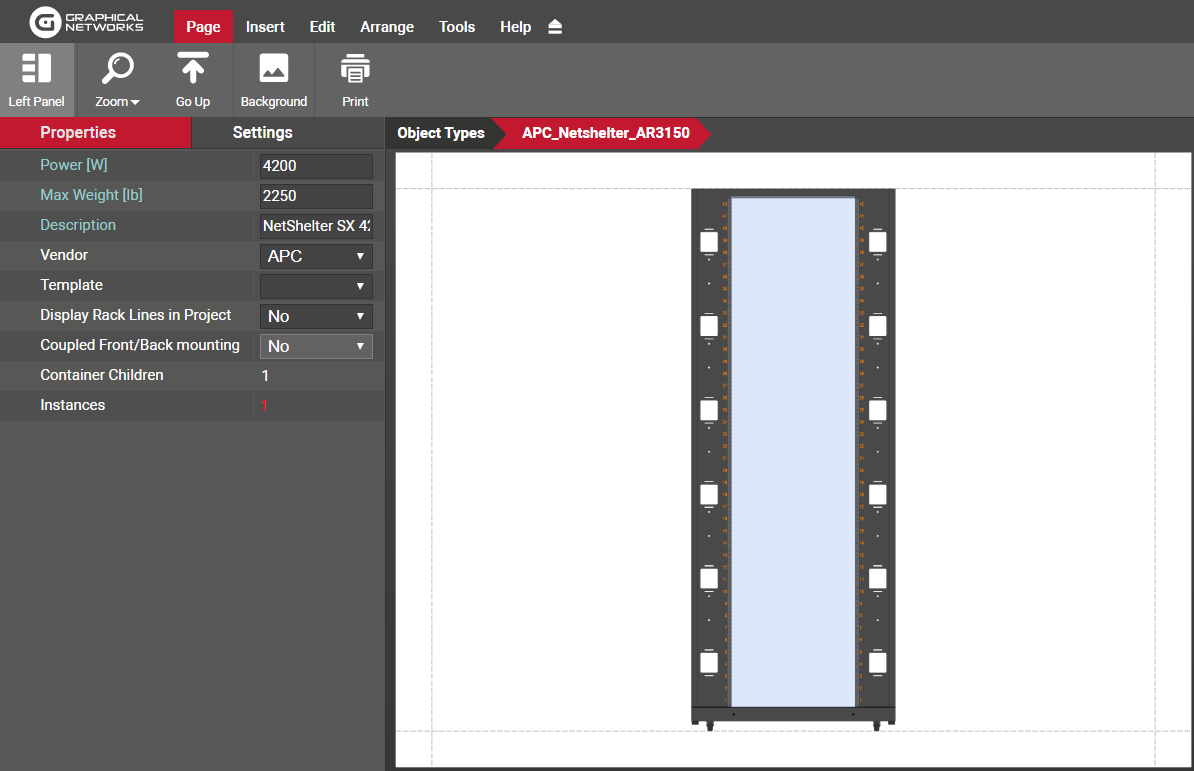Click the Max Weight [lb] field
This screenshot has width=1194, height=771.
pyautogui.click(x=316, y=196)
